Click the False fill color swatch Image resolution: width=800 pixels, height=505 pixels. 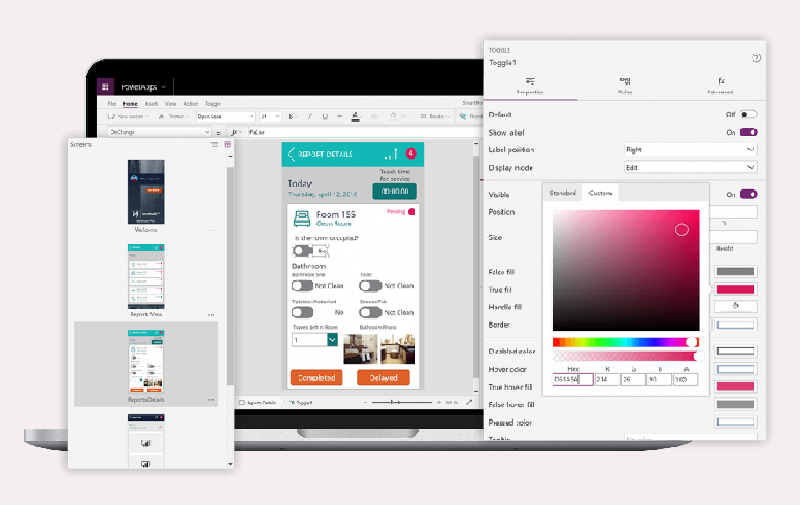pyautogui.click(x=735, y=271)
